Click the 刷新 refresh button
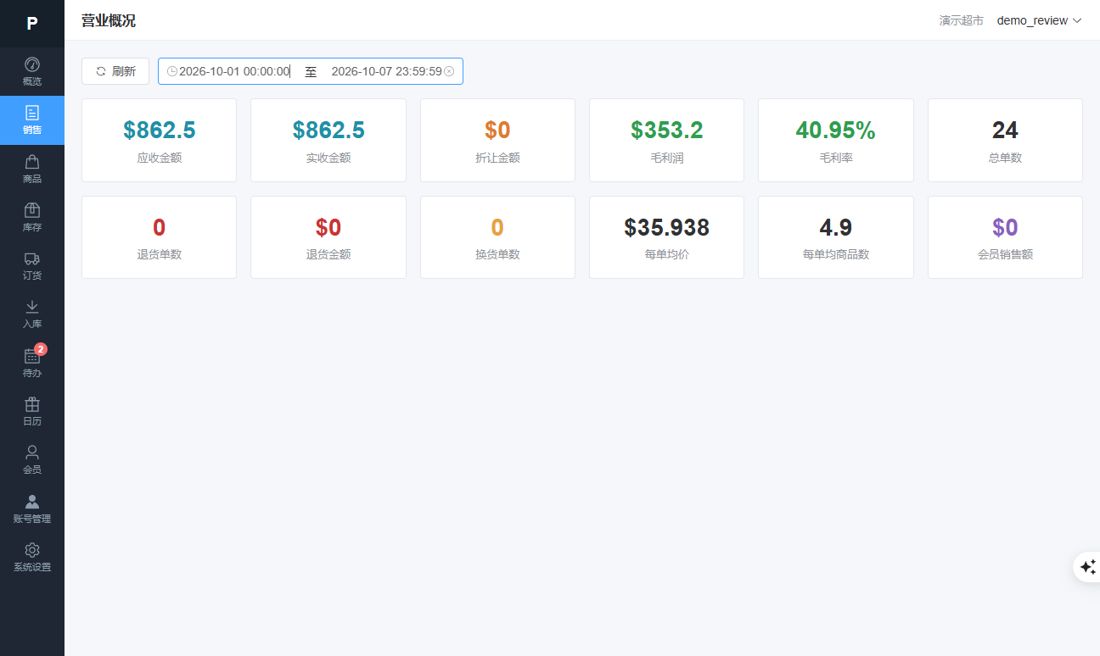 coord(115,72)
